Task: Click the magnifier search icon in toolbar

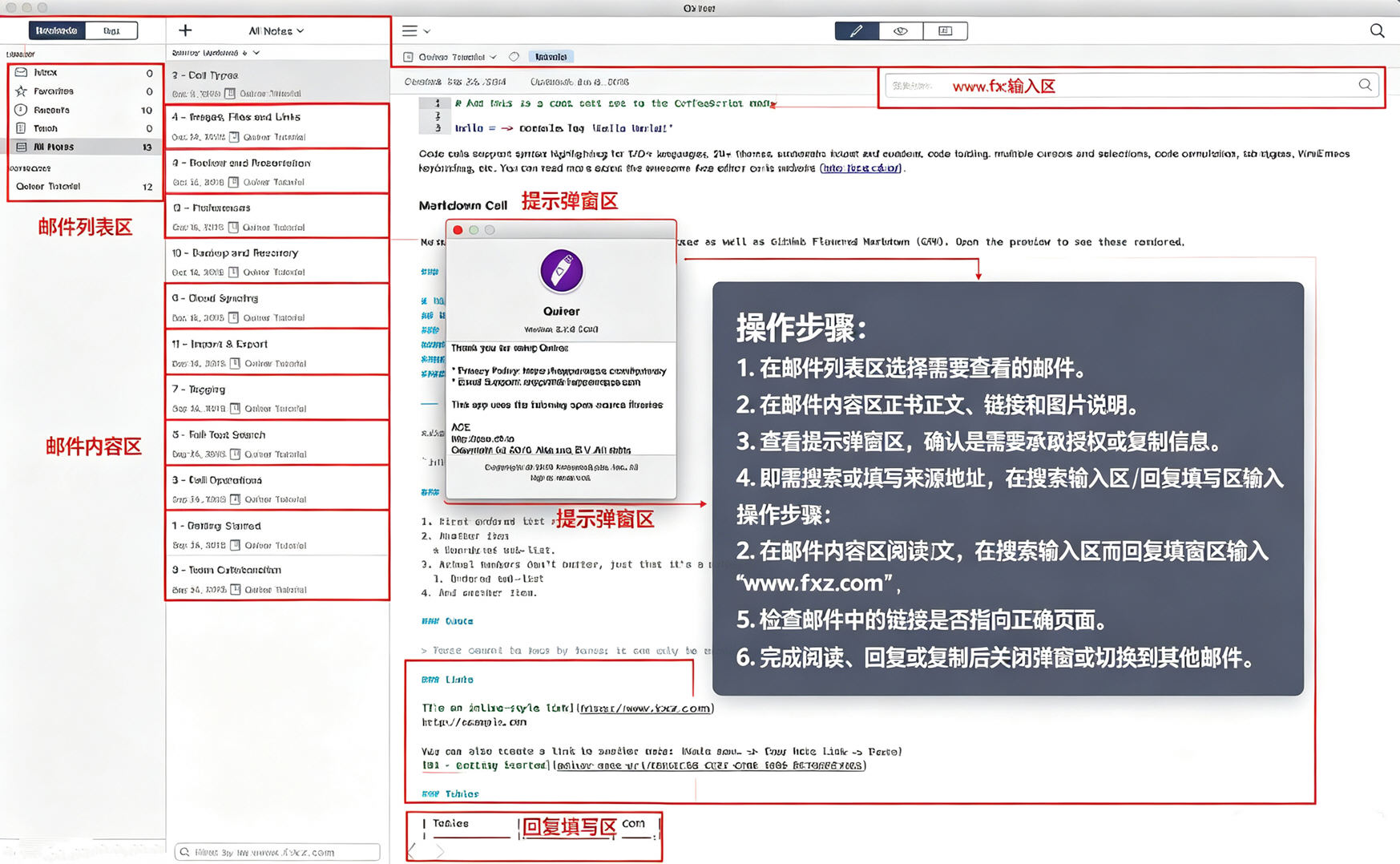Action: (1377, 30)
